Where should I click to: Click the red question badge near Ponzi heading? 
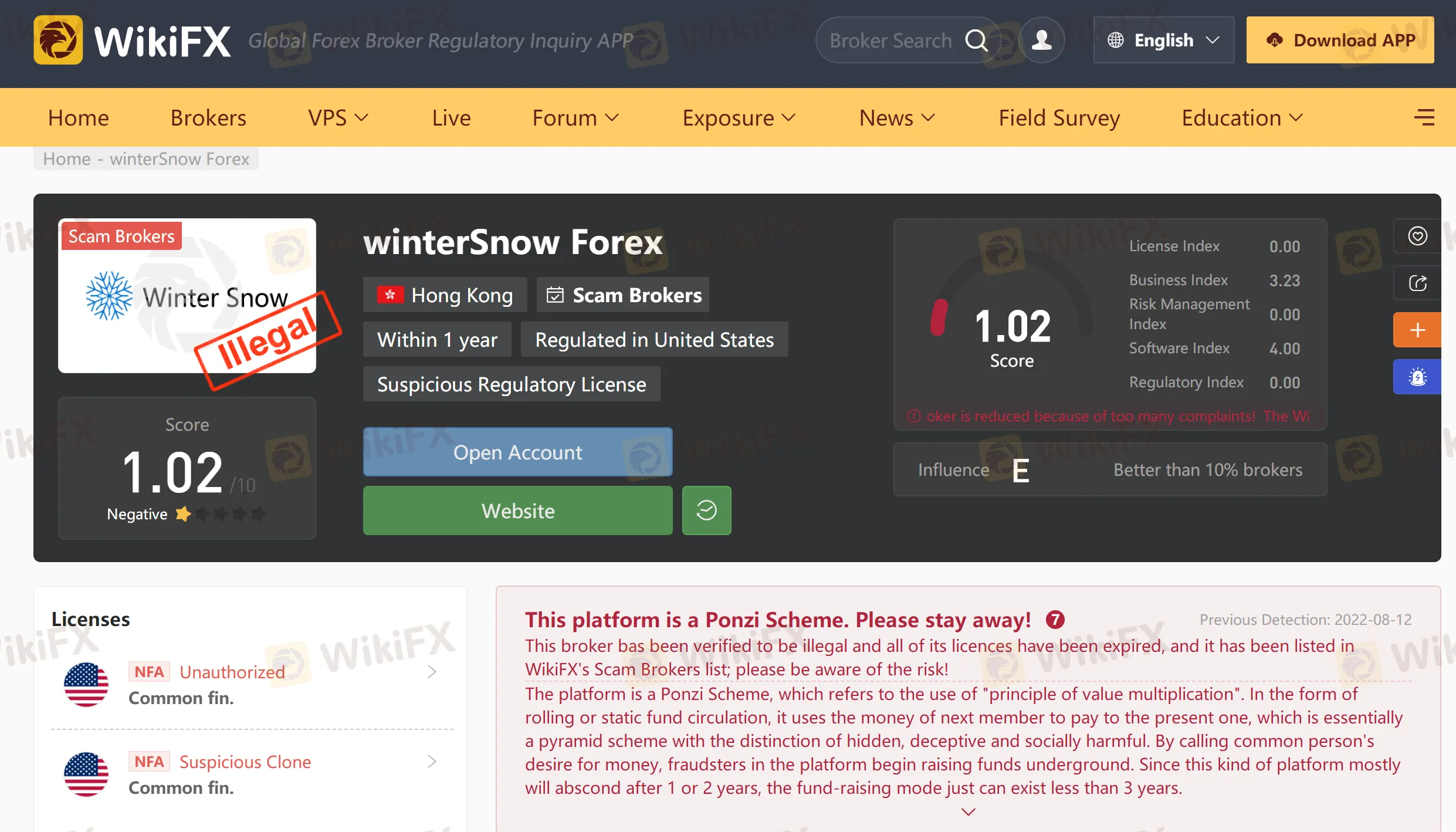1055,620
